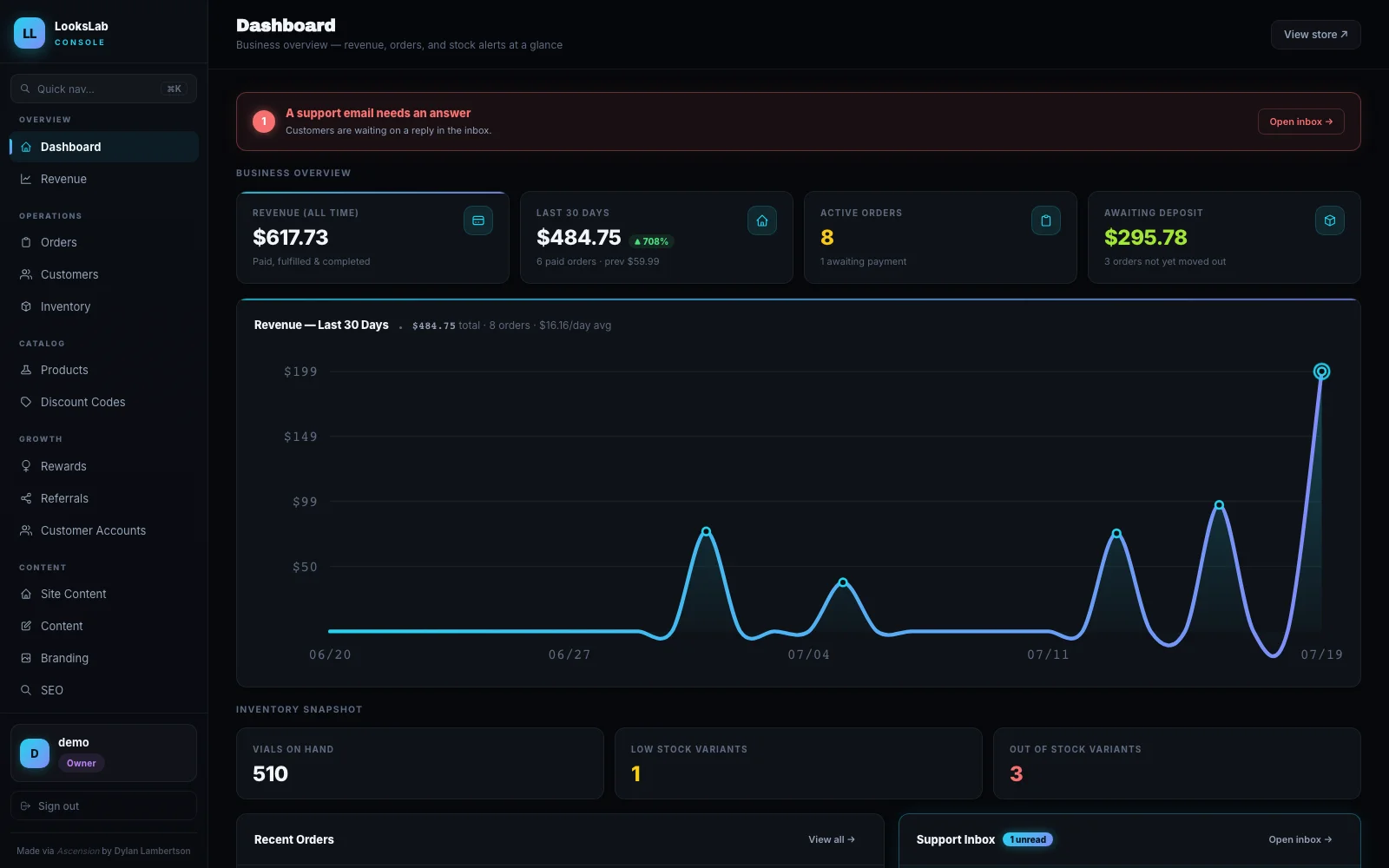Click the 1 unread badge in Support Inbox
Image resolution: width=1389 pixels, height=868 pixels.
1028,839
